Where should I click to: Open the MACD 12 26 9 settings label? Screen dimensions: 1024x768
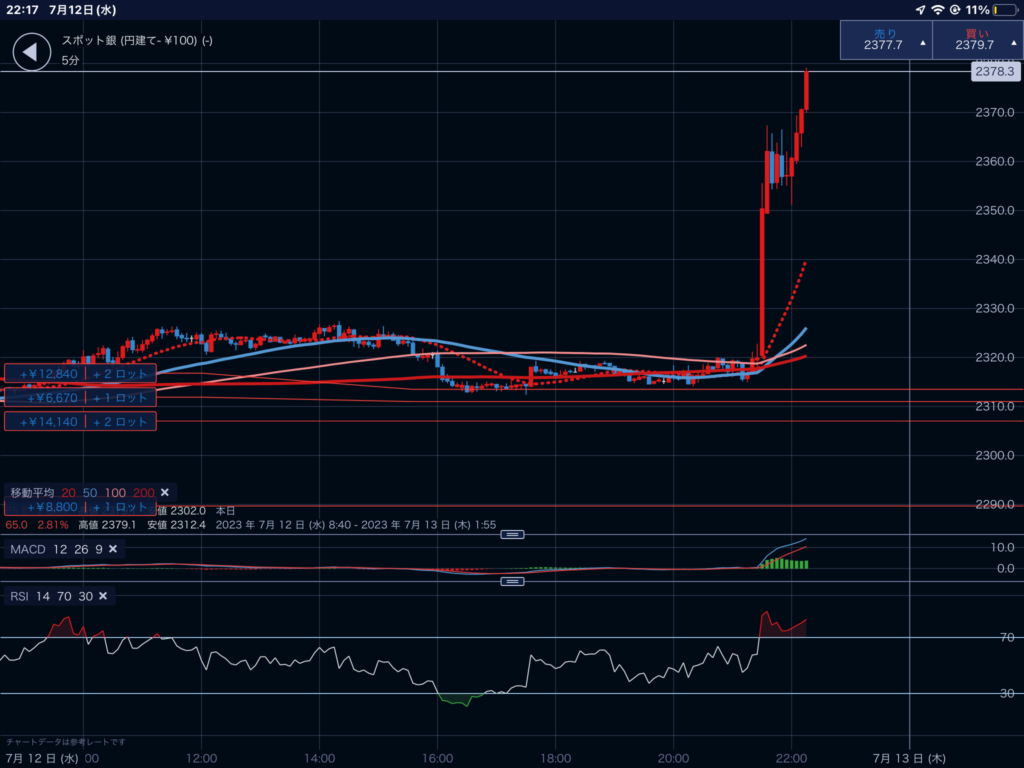(55, 549)
